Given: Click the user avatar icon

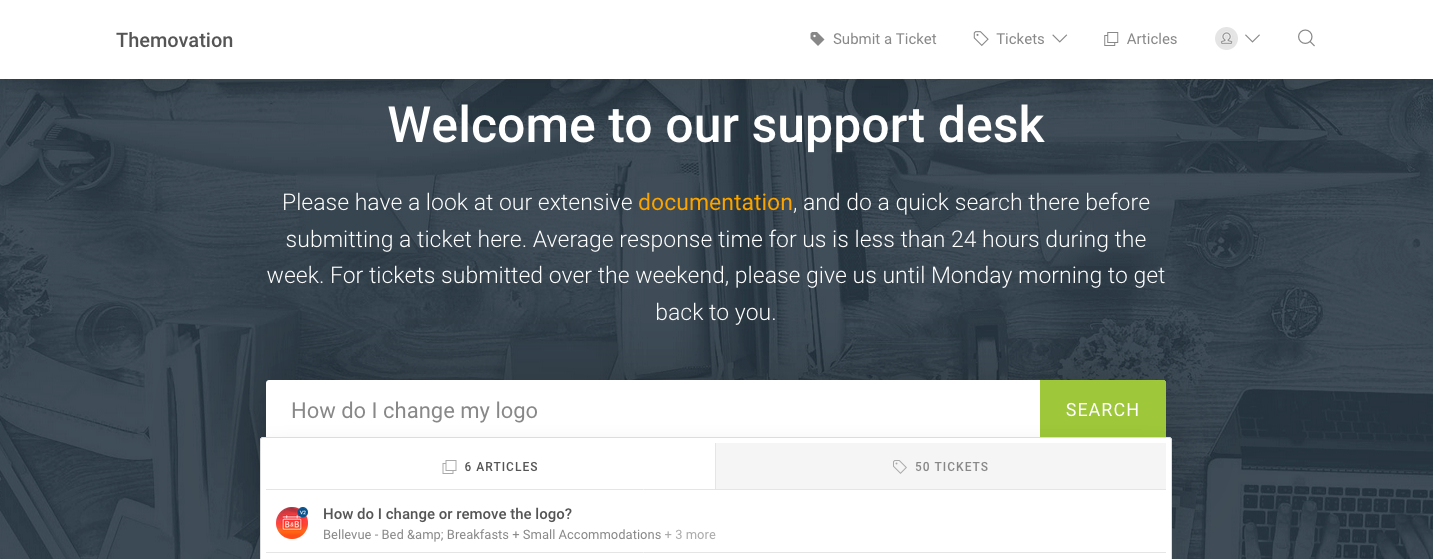Looking at the screenshot, I should (1226, 39).
